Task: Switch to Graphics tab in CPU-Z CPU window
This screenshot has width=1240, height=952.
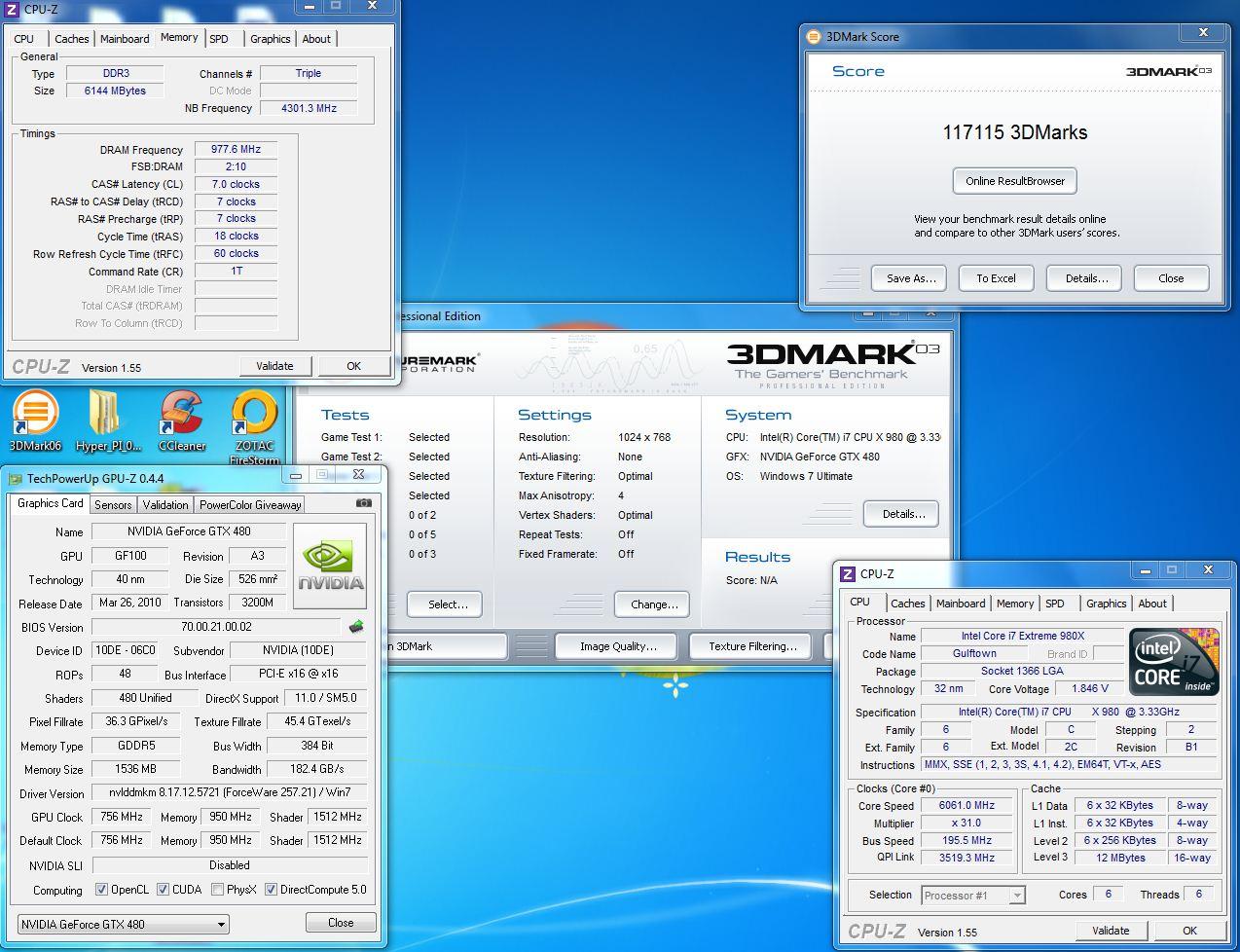Action: pos(1106,604)
